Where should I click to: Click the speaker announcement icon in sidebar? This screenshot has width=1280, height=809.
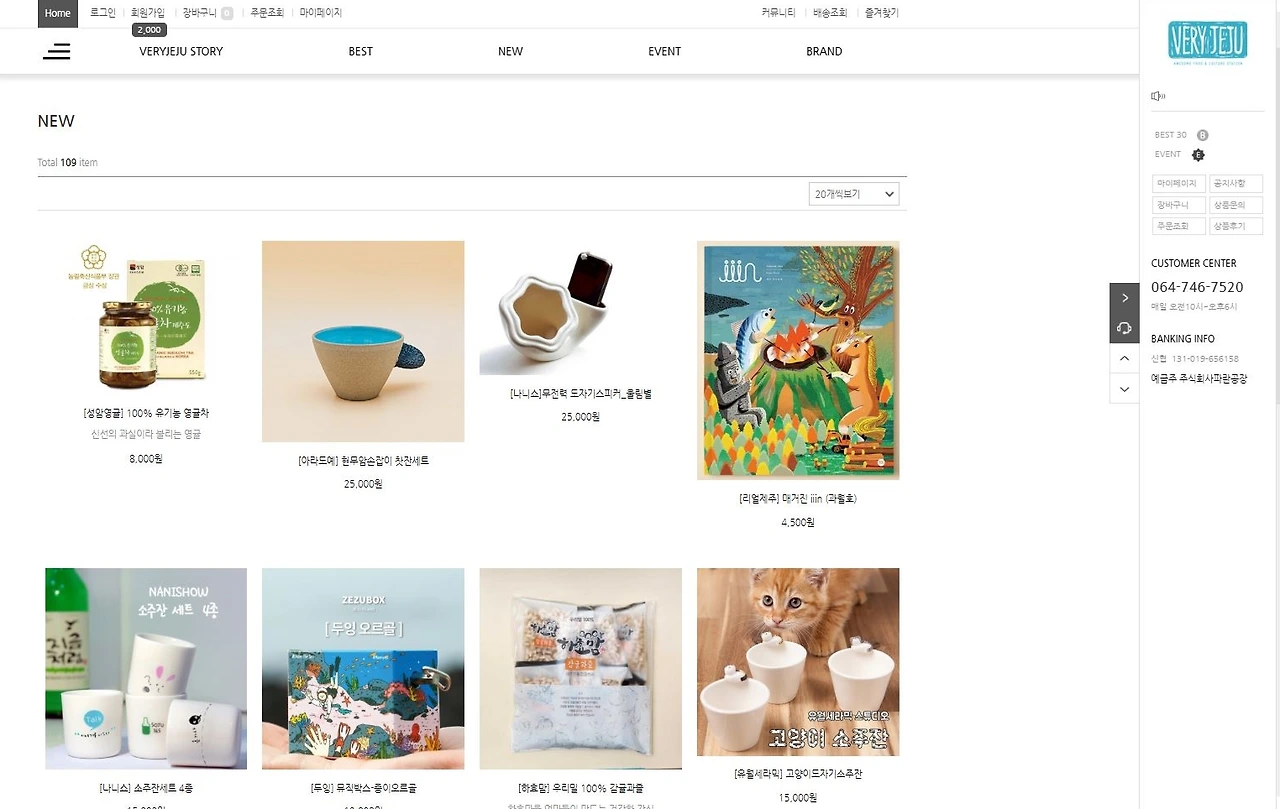(x=1158, y=96)
